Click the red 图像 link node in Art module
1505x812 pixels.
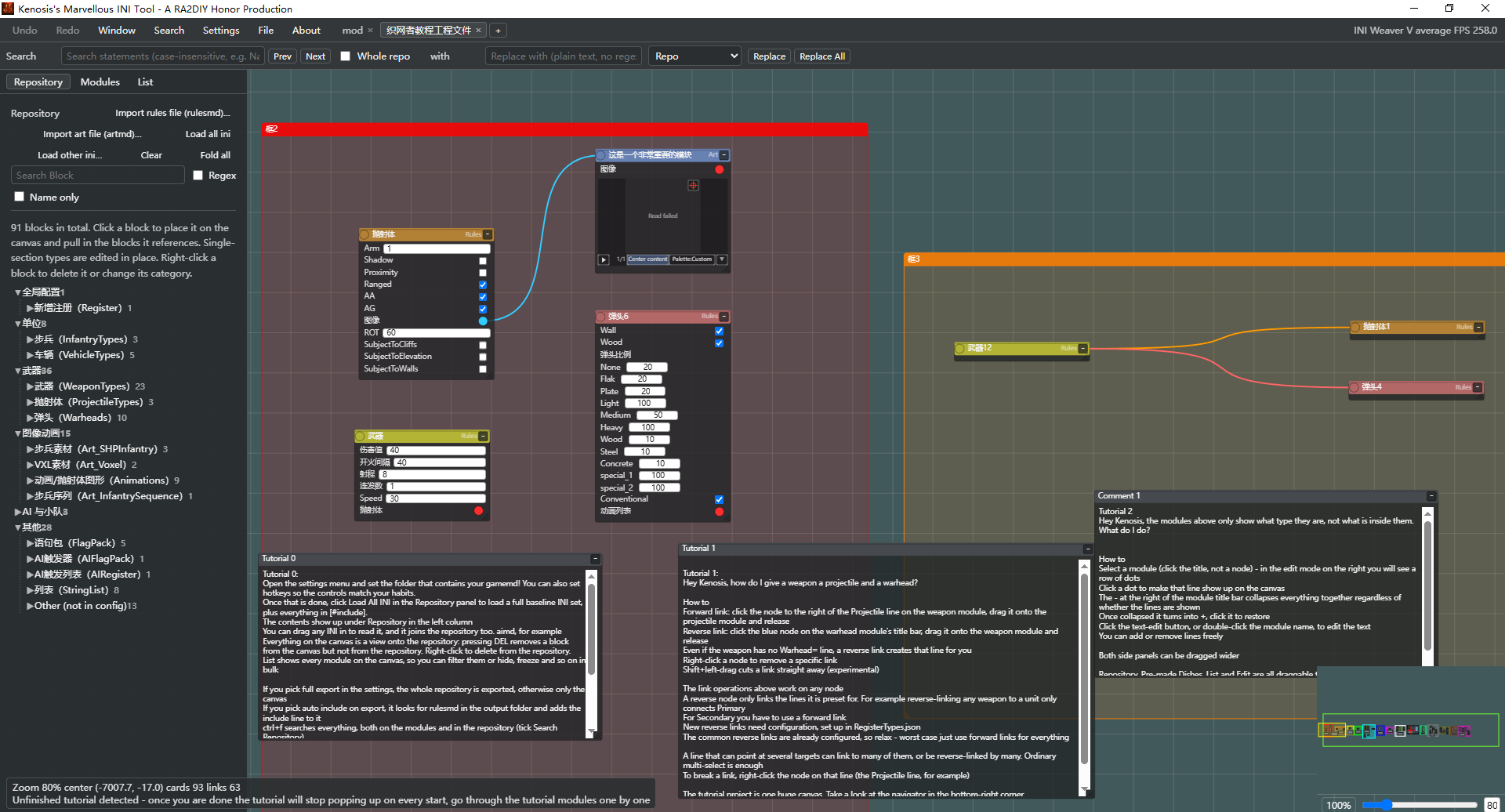[x=719, y=169]
